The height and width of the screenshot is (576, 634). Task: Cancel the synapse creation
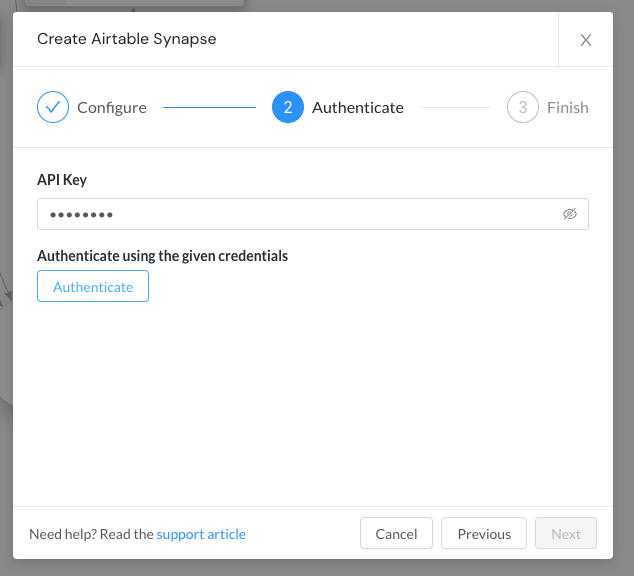396,534
